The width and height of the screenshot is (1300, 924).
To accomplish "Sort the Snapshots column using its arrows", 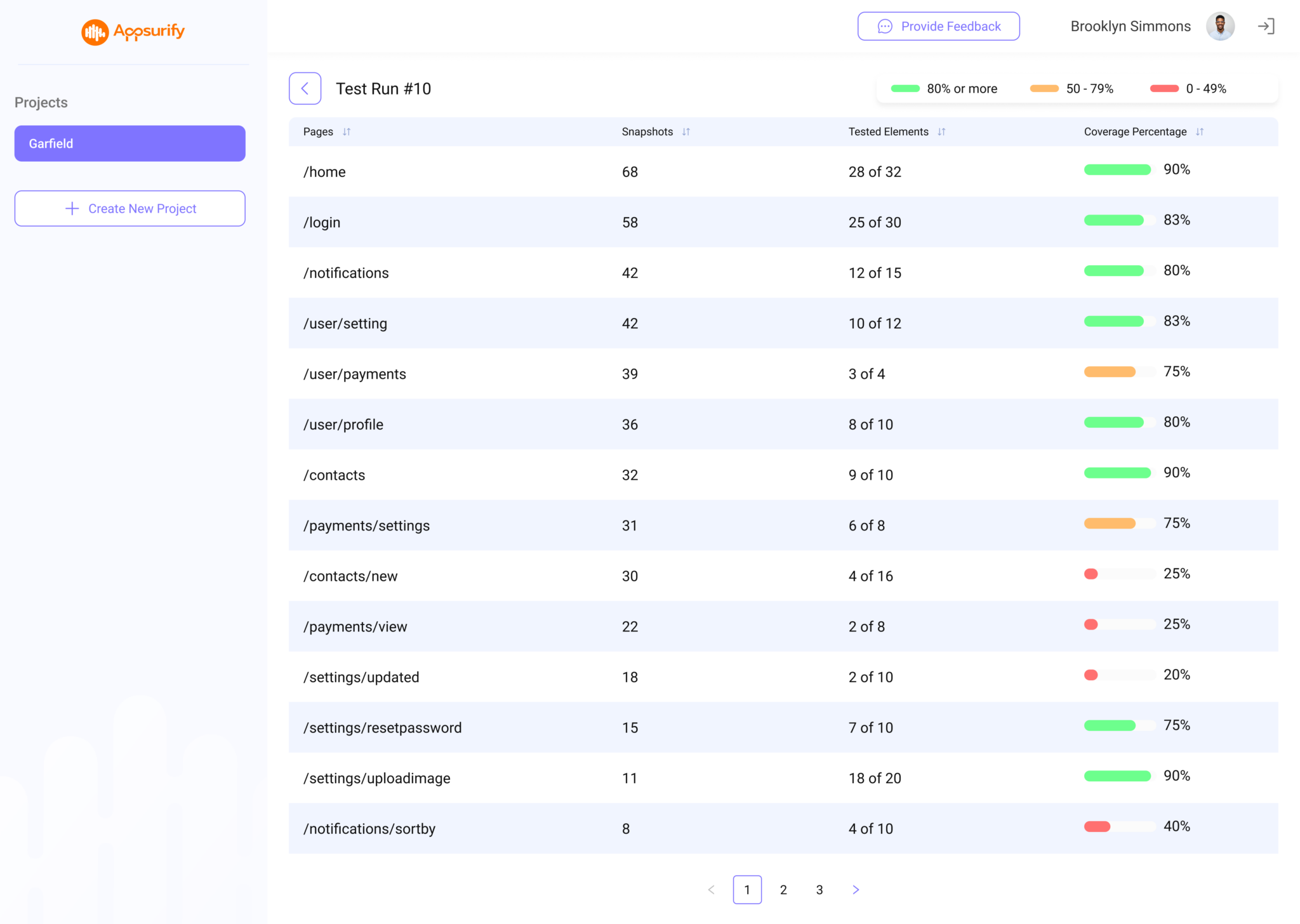I will pyautogui.click(x=686, y=131).
